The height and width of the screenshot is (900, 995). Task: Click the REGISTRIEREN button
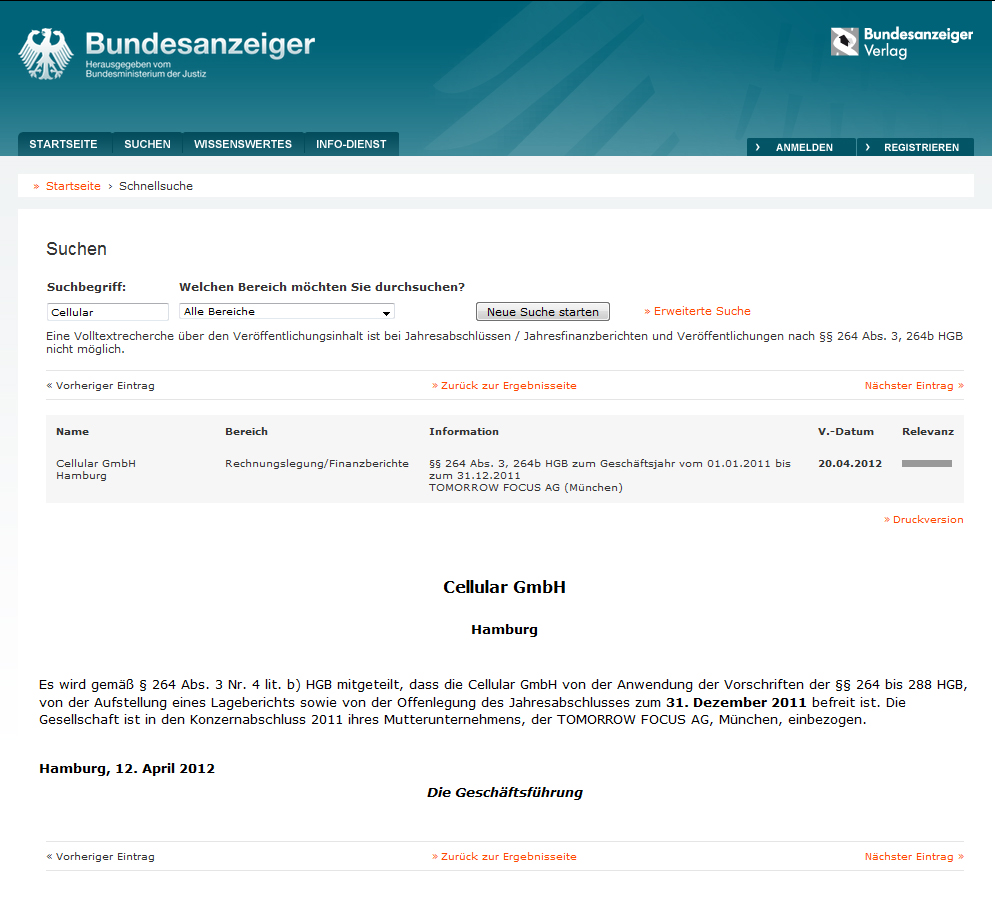click(x=915, y=147)
